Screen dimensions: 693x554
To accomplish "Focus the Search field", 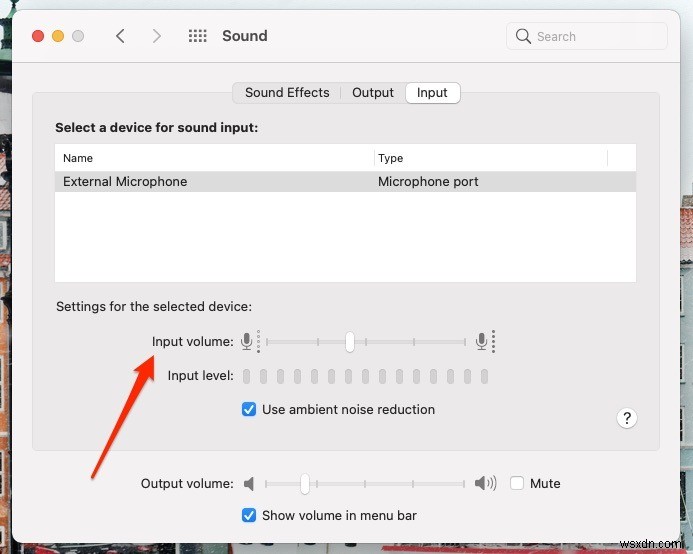I will (586, 36).
